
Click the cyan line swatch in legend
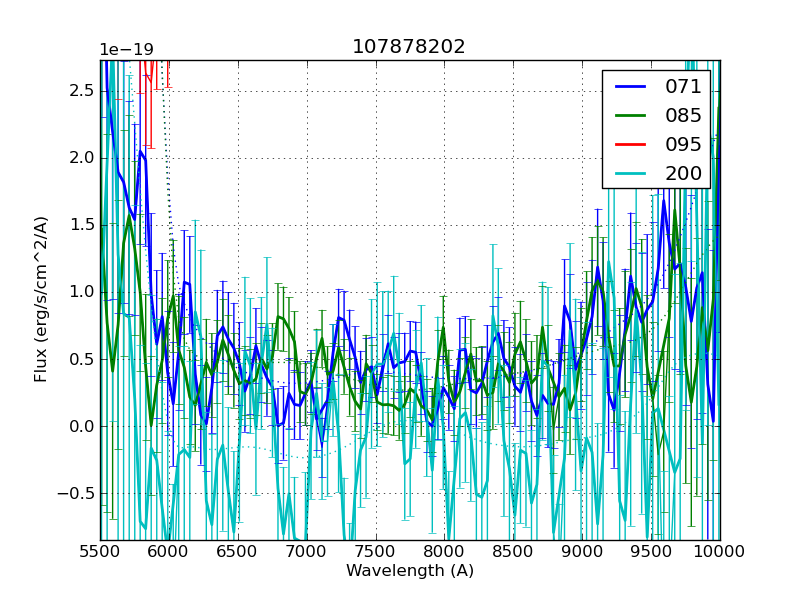[x=631, y=174]
